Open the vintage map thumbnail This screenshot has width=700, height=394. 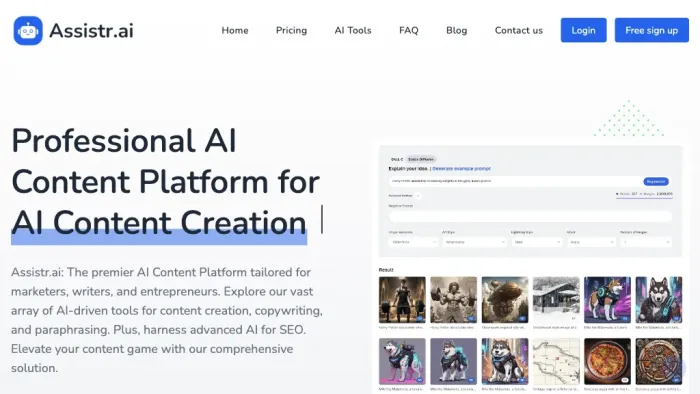(556, 361)
